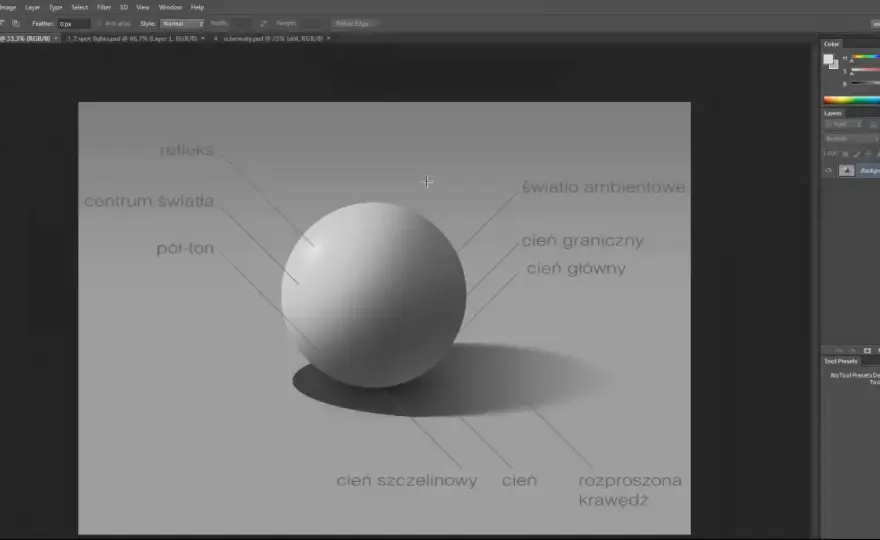880x540 pixels.
Task: Click on the S saturation slider
Action: tap(865, 70)
